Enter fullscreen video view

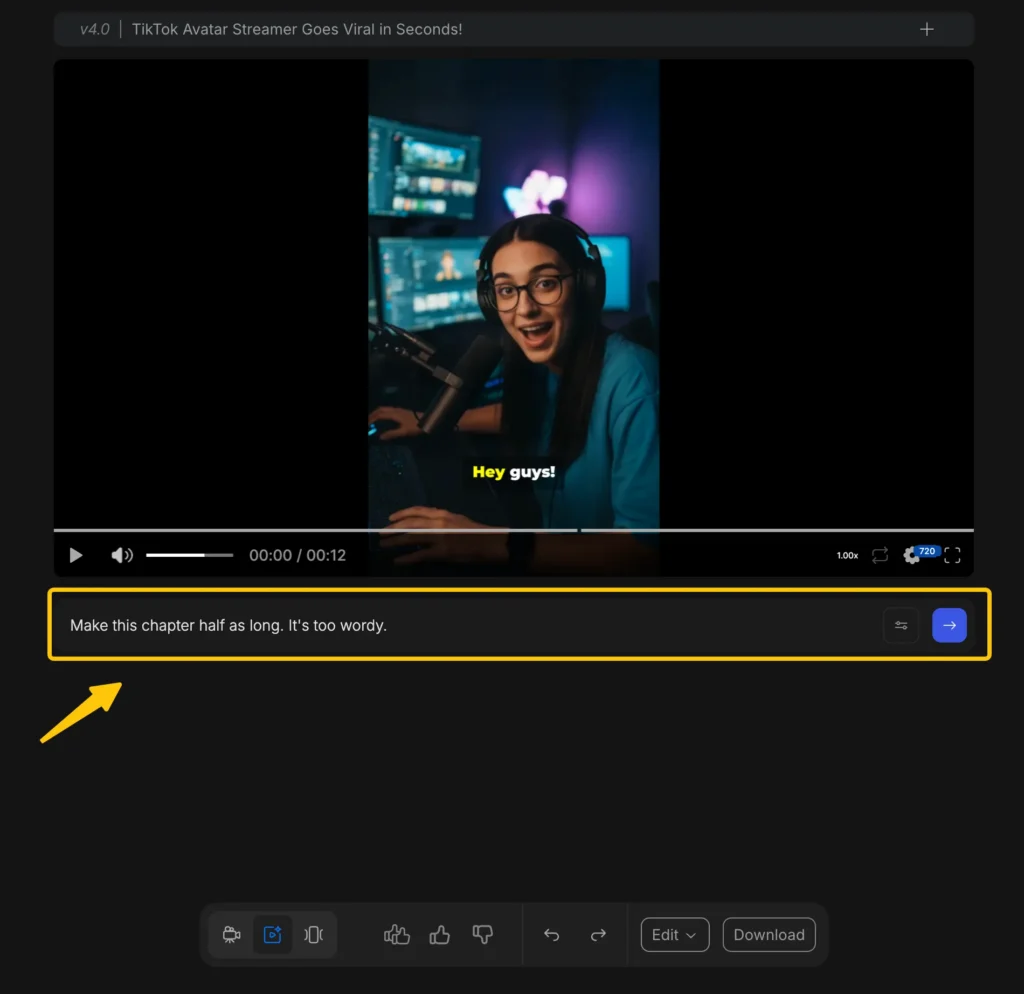point(952,554)
